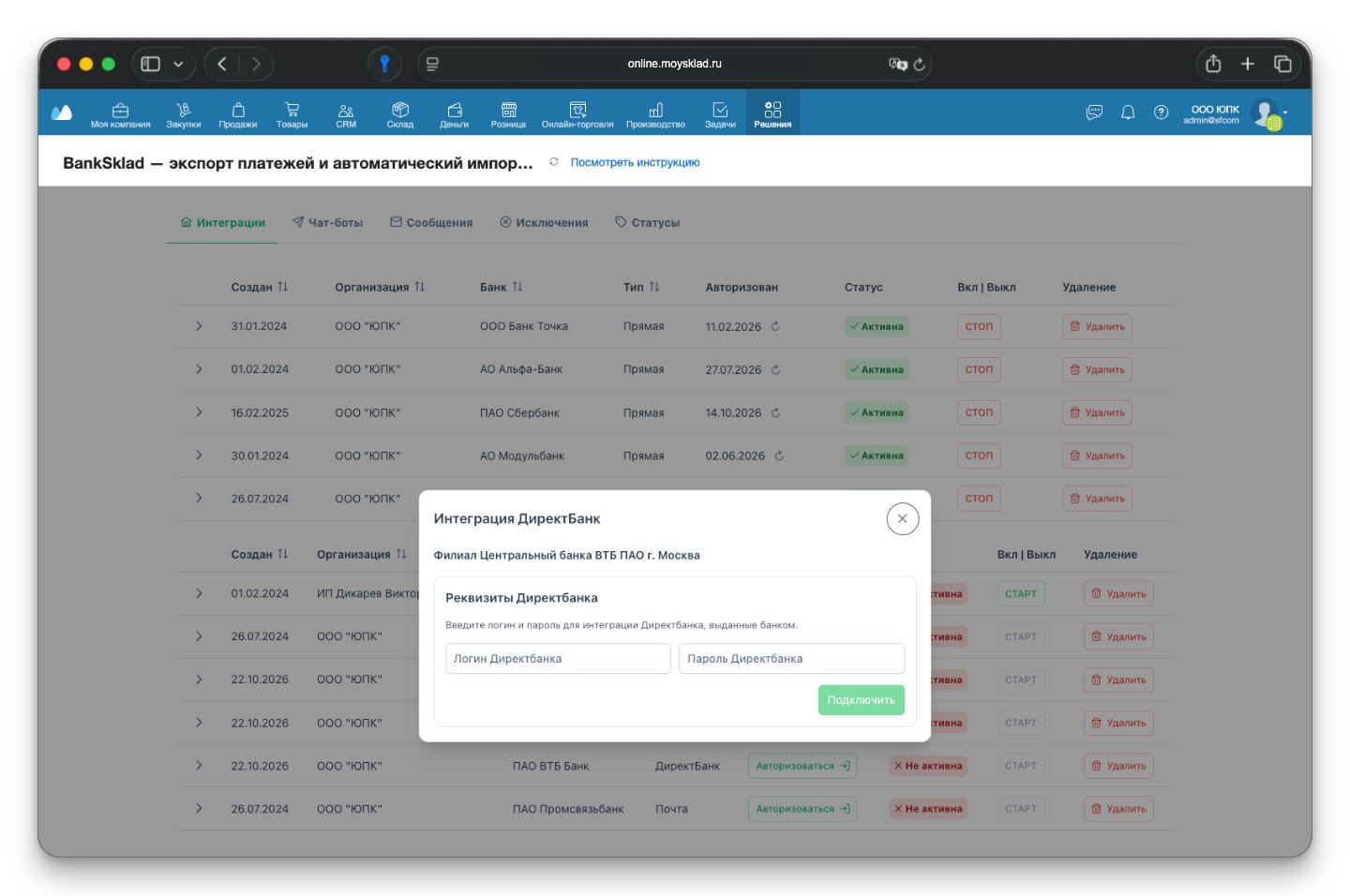Switch to the Исключения tab
1350x896 pixels.
544,223
